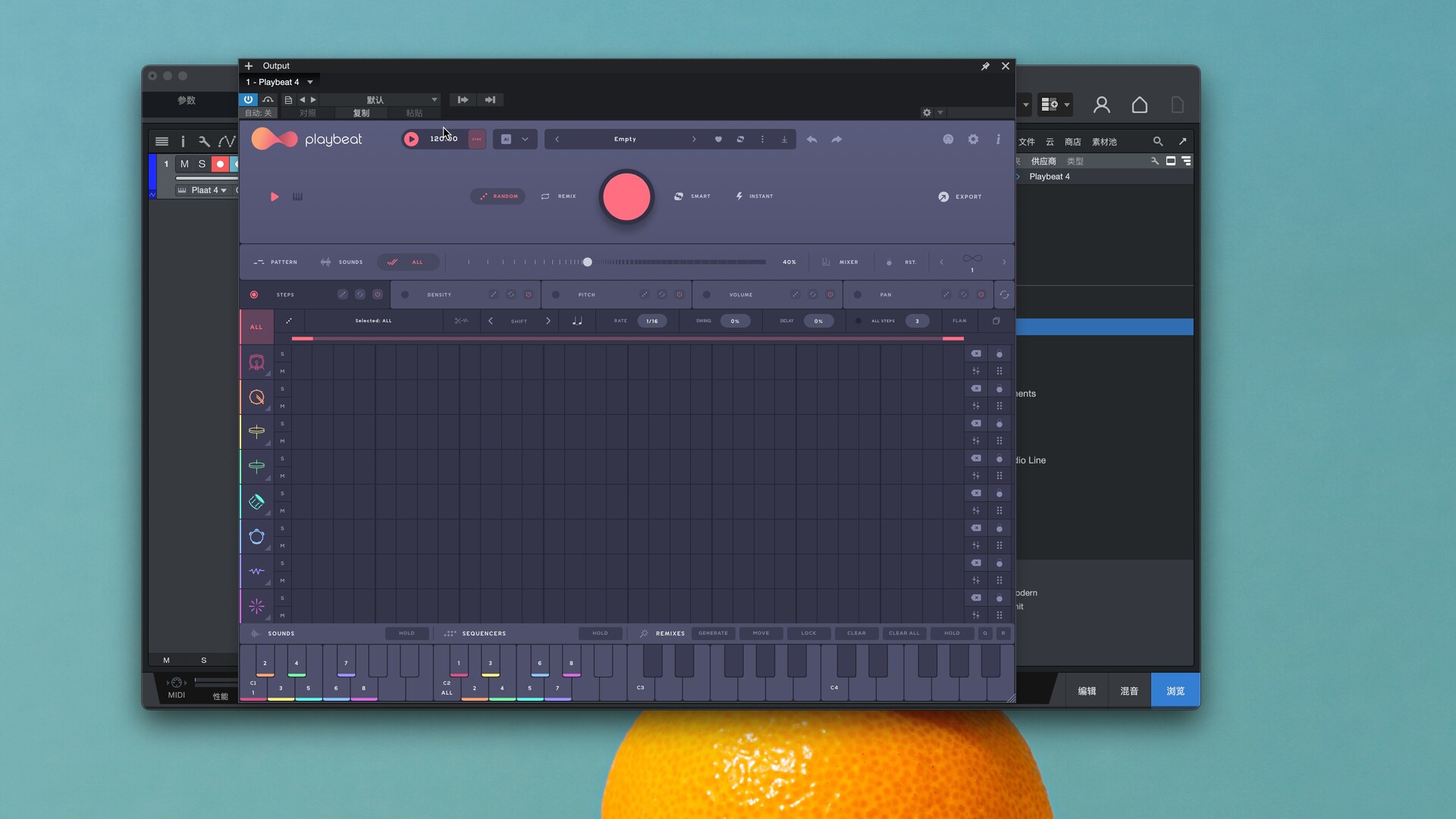This screenshot has height=819, width=1456.
Task: Toggle the Volume sequencer power button
Action: (830, 294)
